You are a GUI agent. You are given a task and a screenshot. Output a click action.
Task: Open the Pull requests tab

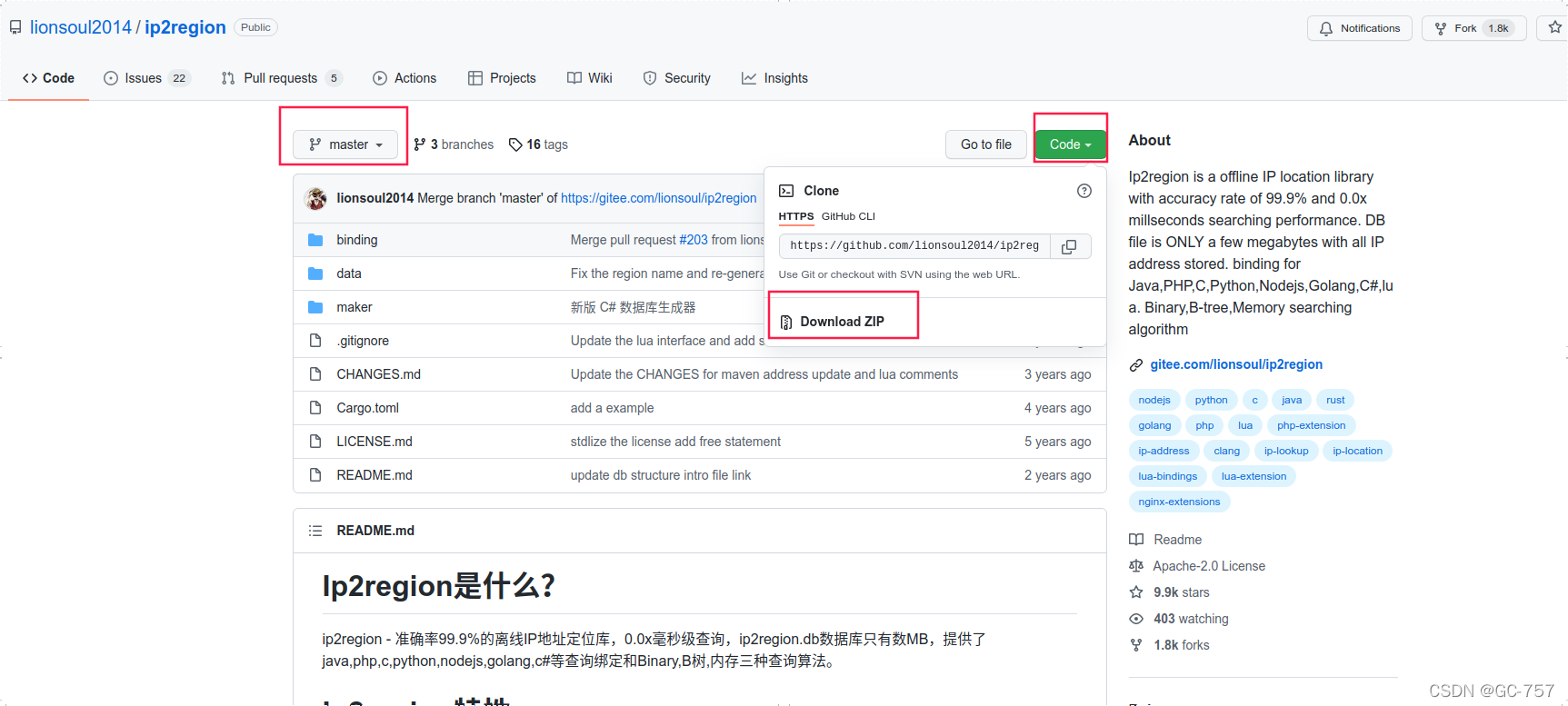[282, 78]
